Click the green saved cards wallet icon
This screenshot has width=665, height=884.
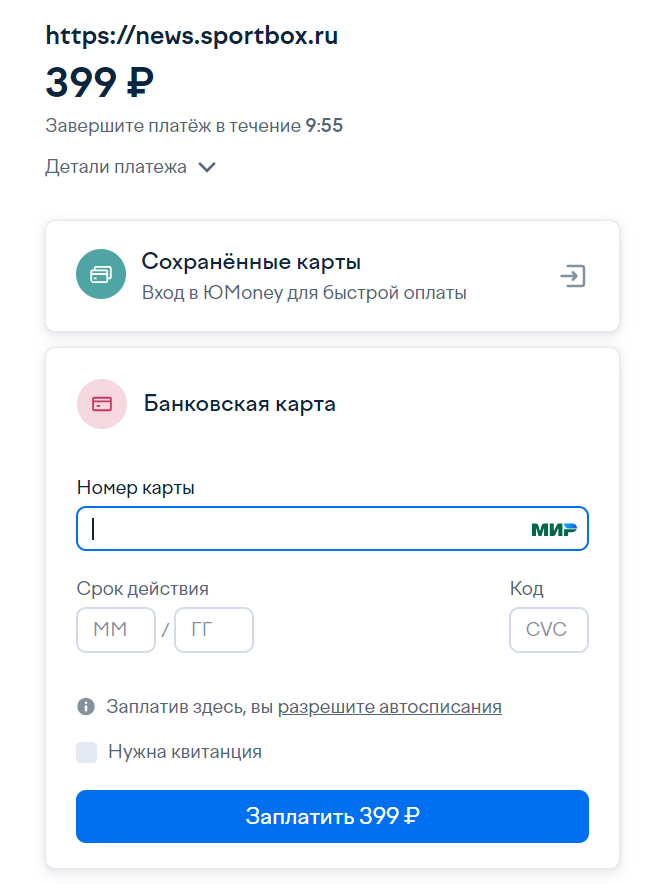pyautogui.click(x=101, y=275)
